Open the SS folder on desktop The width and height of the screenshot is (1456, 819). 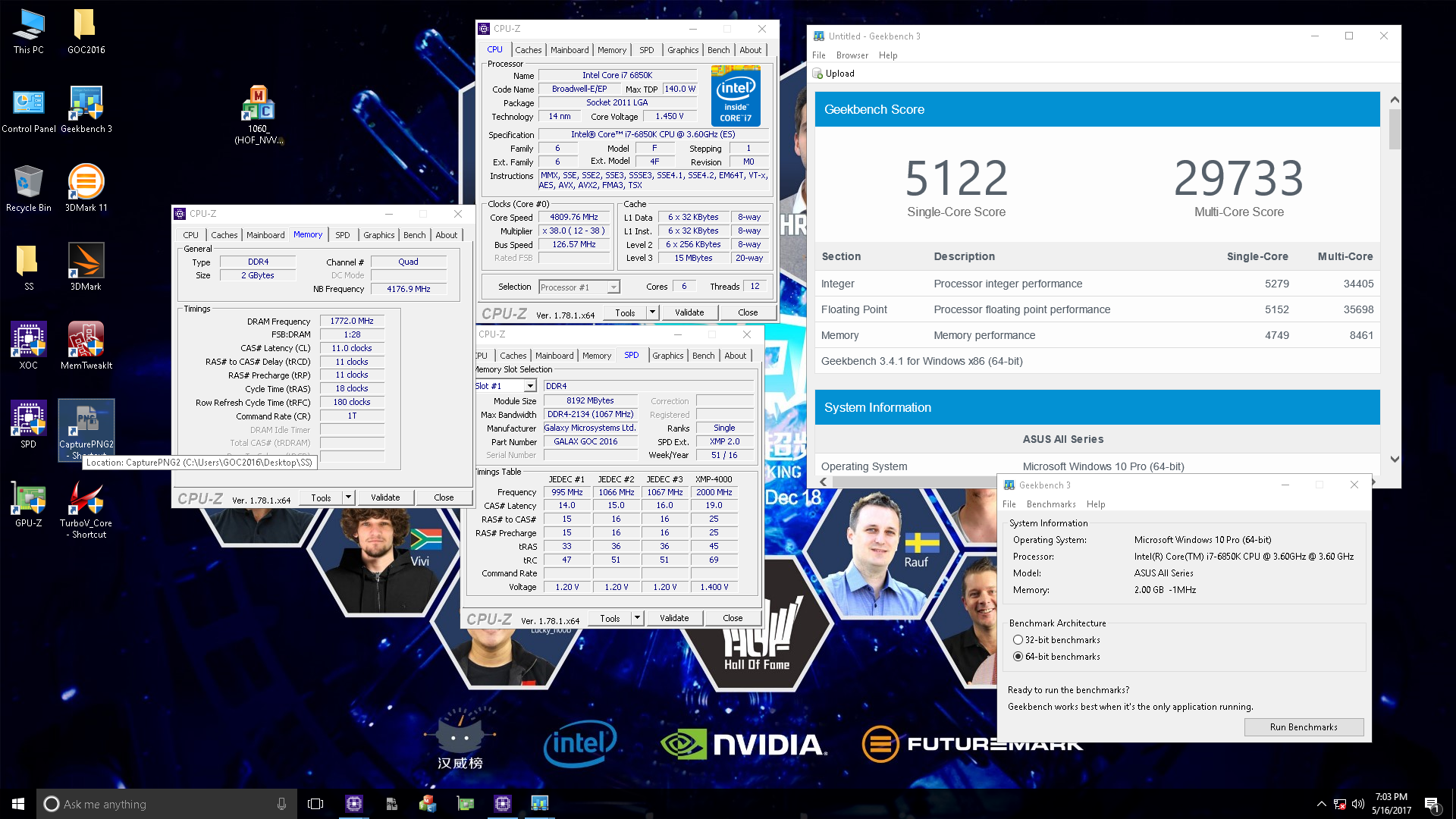[29, 268]
